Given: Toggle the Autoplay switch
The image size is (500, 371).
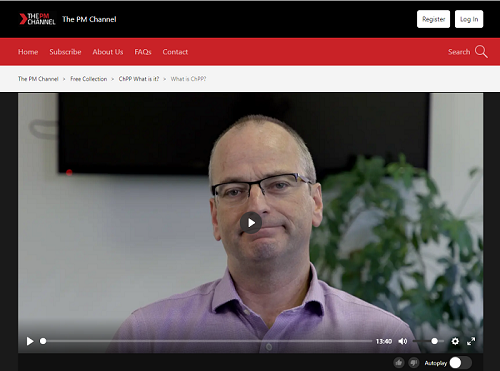Looking at the screenshot, I should point(460,363).
